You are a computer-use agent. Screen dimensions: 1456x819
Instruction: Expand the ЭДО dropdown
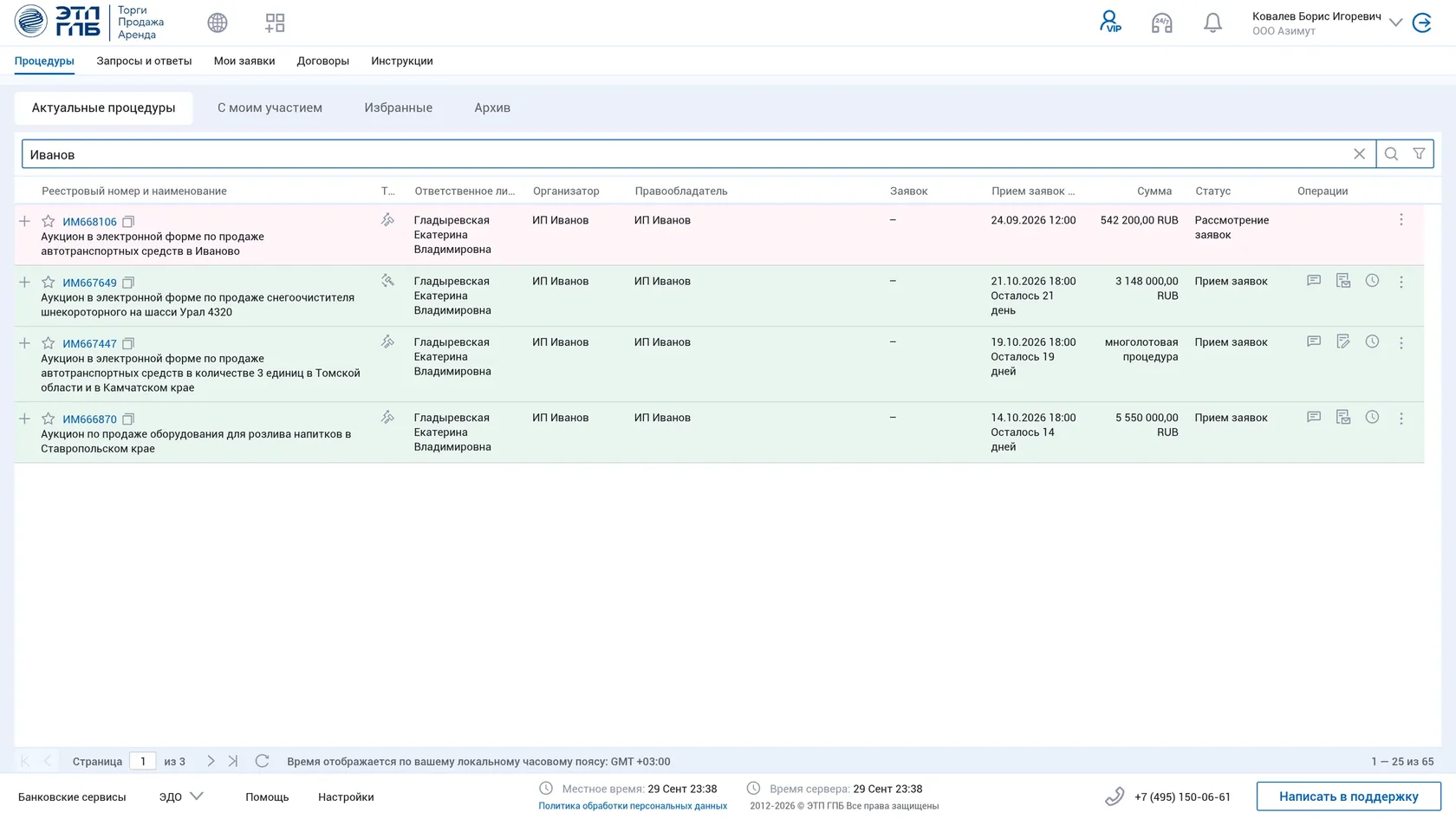[x=181, y=796]
